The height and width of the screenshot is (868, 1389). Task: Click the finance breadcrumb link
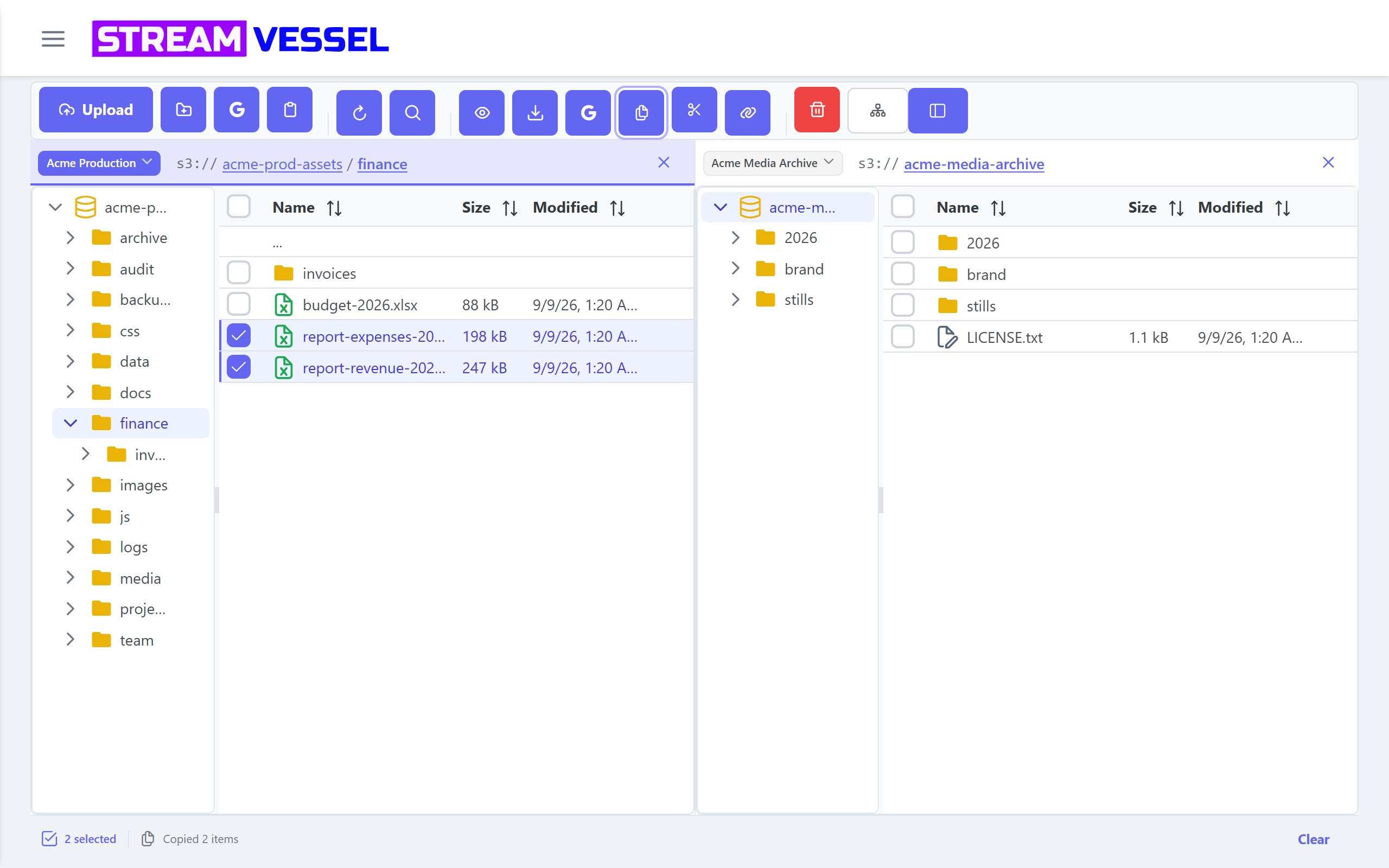pyautogui.click(x=383, y=164)
